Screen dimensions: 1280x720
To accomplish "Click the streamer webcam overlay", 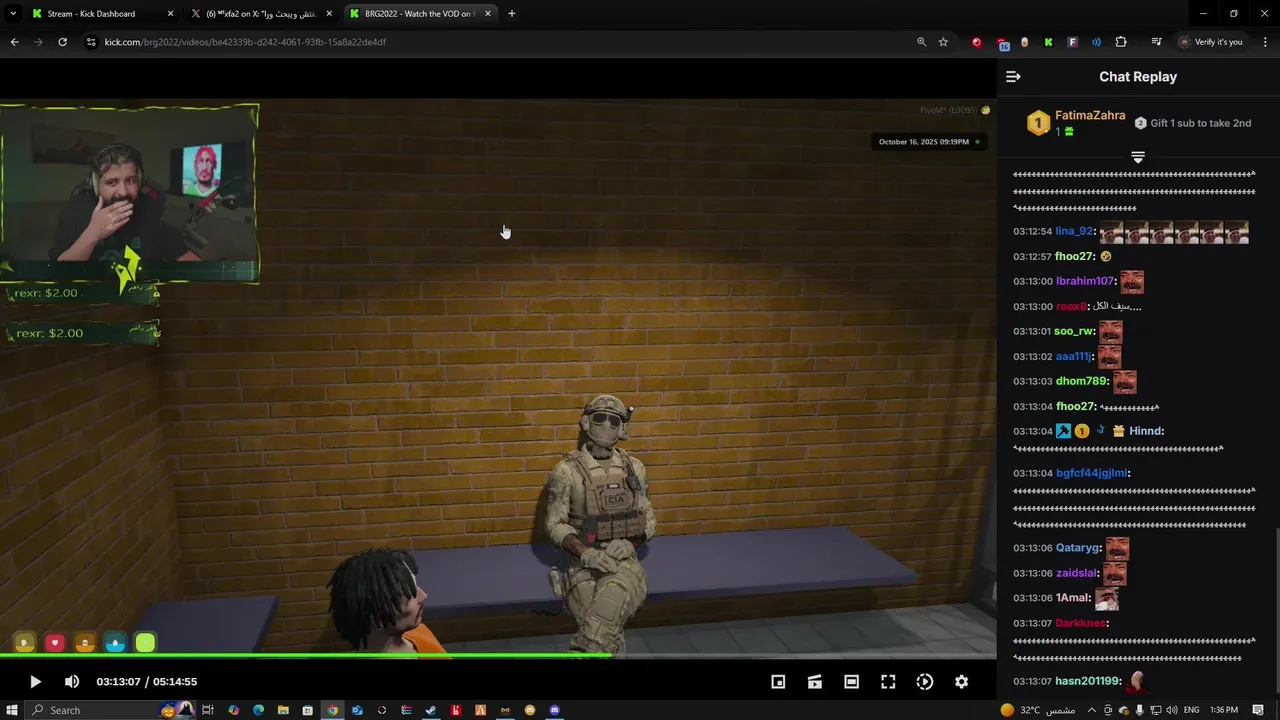I will point(130,193).
